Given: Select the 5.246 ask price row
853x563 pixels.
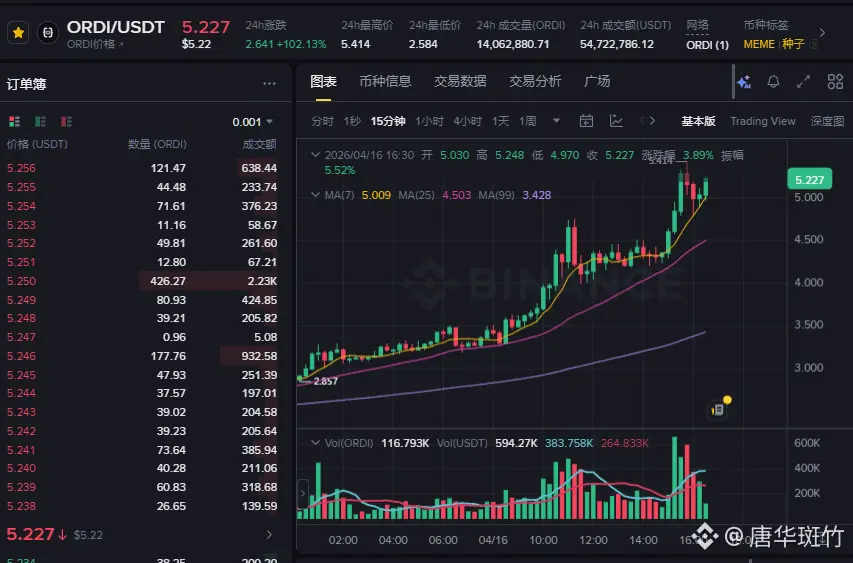Looking at the screenshot, I should click(141, 356).
